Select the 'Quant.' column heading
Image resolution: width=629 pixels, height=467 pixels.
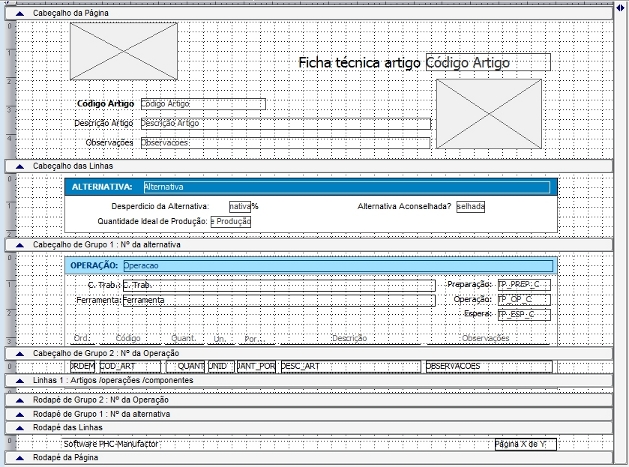184,338
